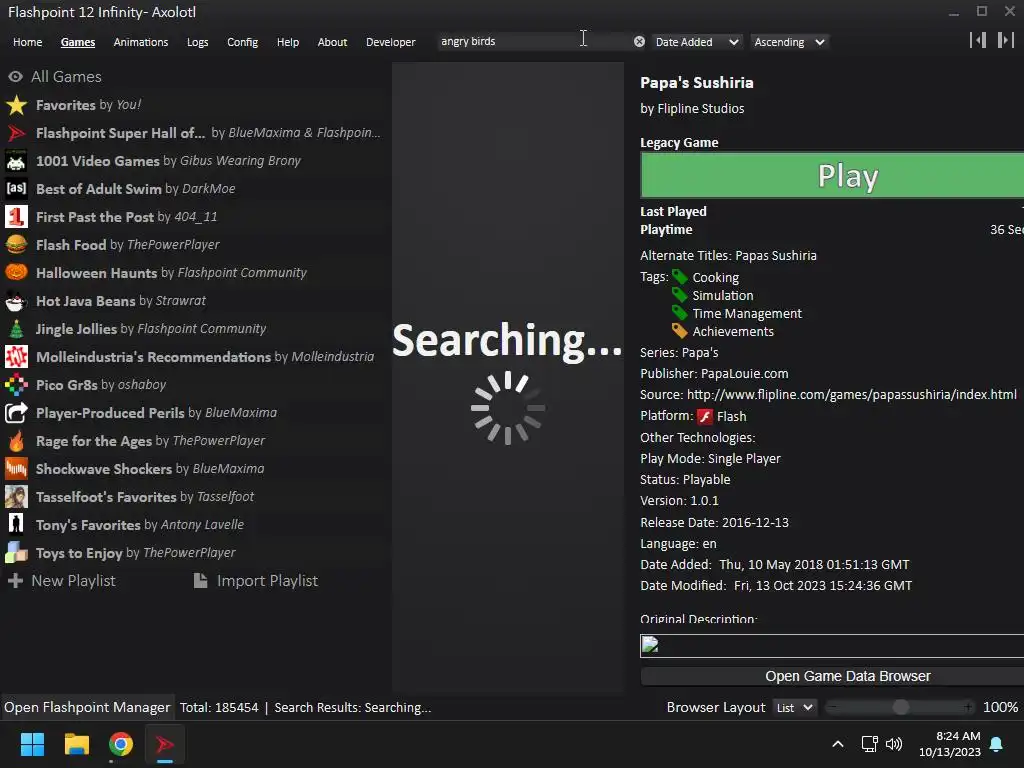
Task: Click Open Game Data Browser button
Action: click(832, 676)
